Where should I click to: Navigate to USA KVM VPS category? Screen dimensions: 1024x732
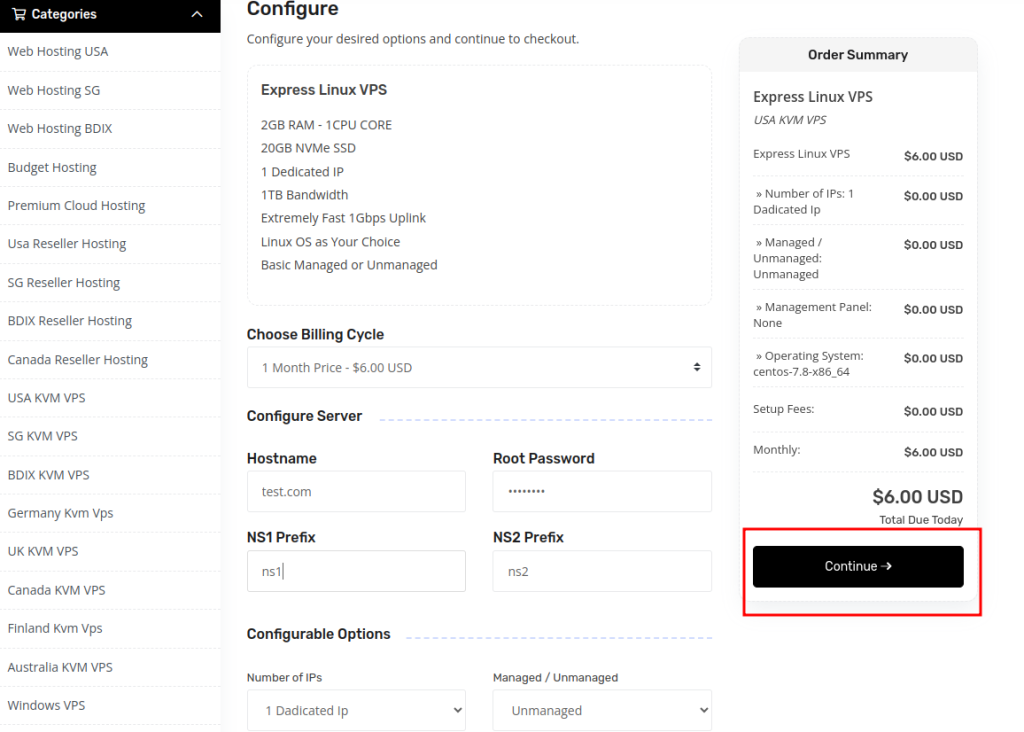46,398
